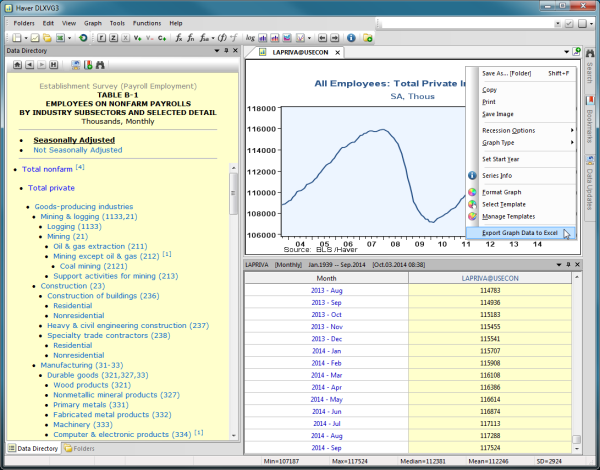
Task: Click the Z button in toolbar
Action: click(x=114, y=38)
